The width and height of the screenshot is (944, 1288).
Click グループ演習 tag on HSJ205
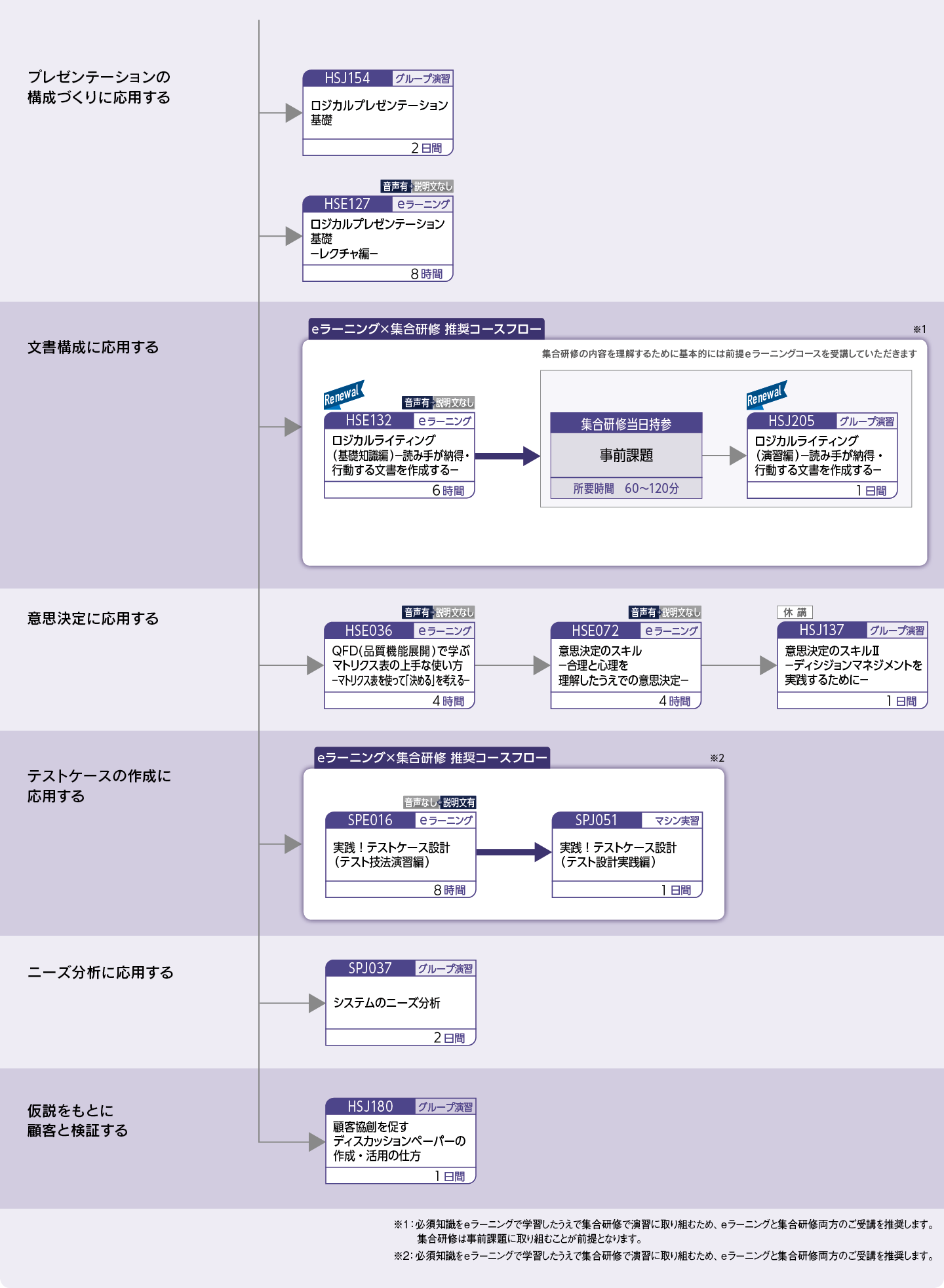click(x=867, y=421)
